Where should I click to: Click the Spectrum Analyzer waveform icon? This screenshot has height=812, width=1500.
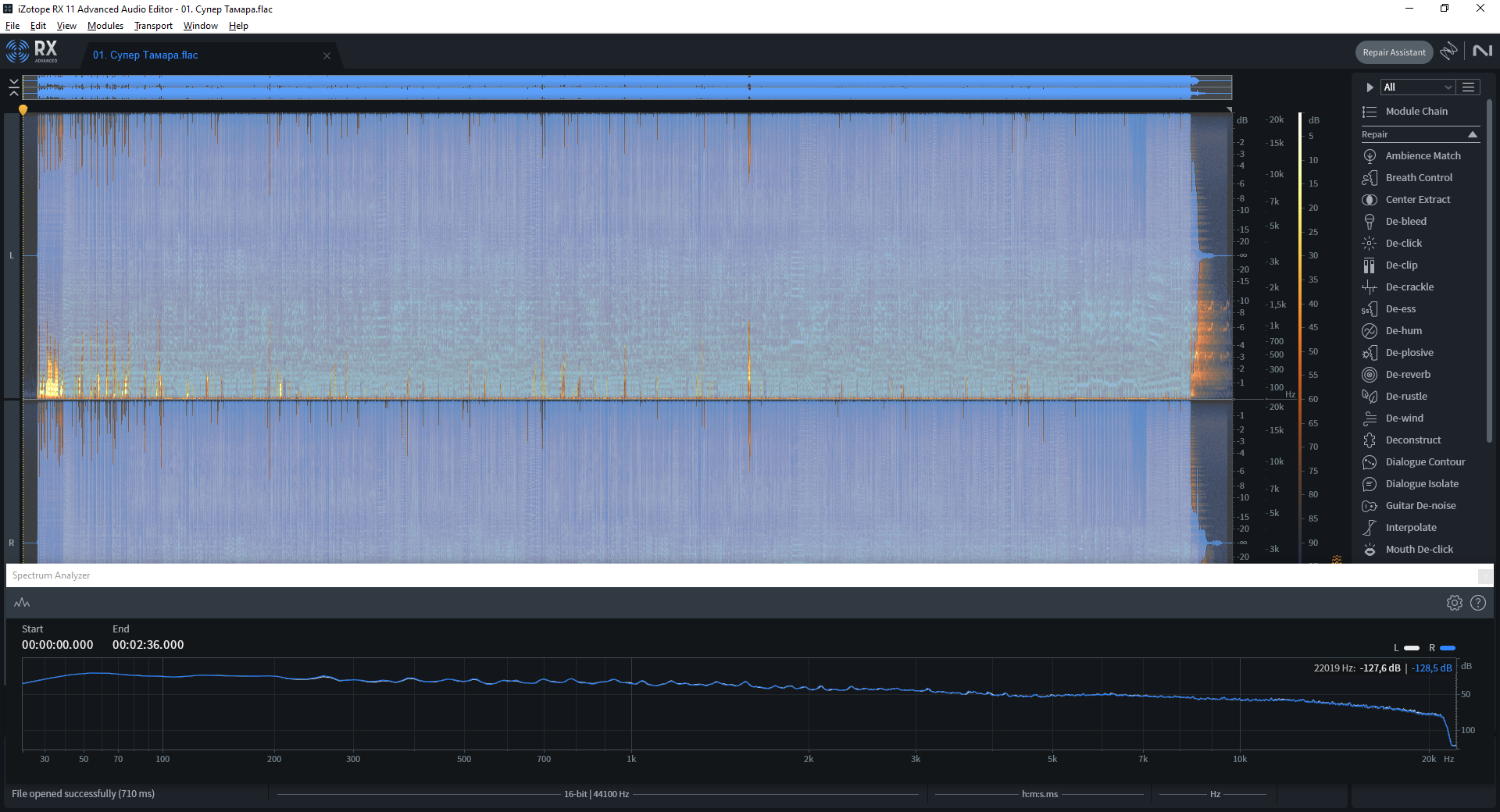tap(22, 603)
